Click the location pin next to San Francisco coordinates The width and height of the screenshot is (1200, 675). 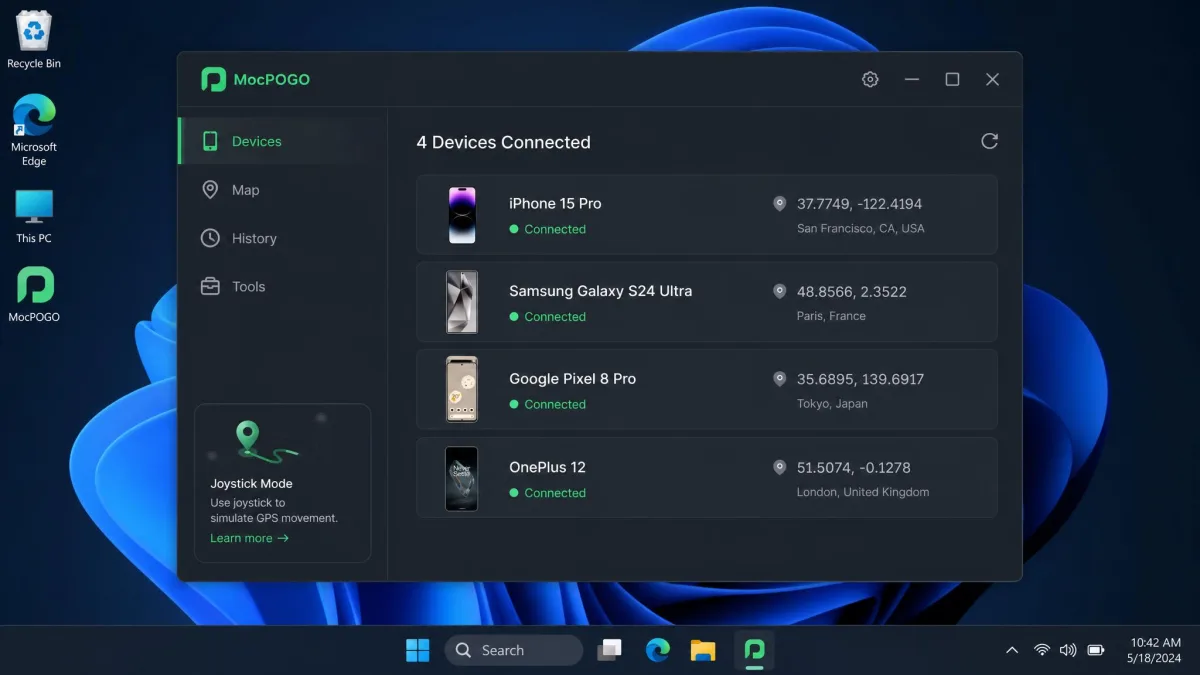tap(779, 203)
